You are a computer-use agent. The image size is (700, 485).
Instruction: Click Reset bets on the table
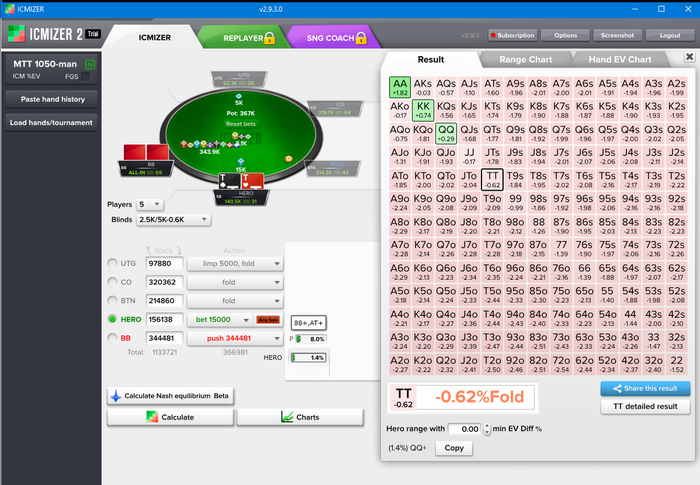point(241,124)
